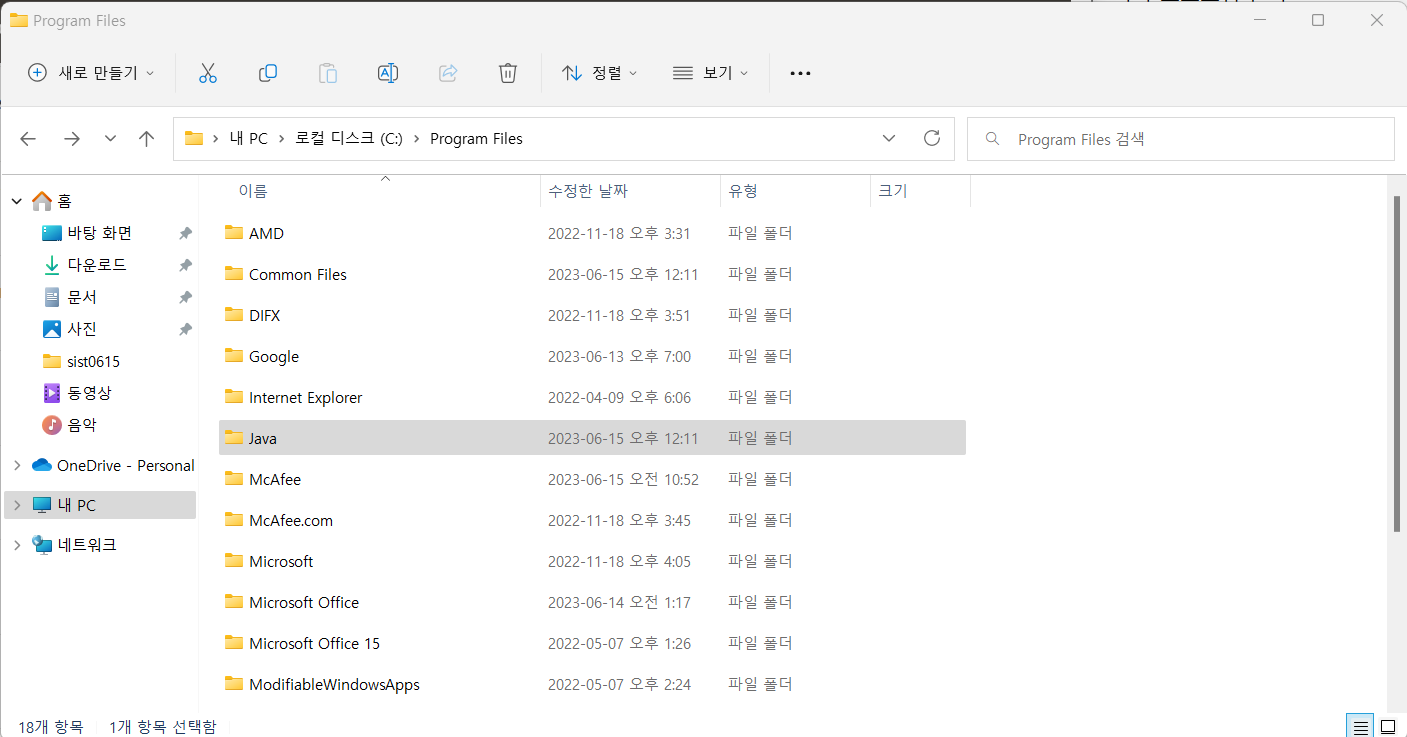
Task: Expand address bar history dropdown
Action: (889, 138)
